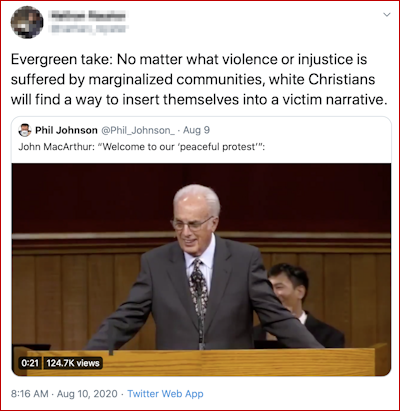Play the John MacArthur video
Viewport: 400px width, 411px height.
point(201,269)
